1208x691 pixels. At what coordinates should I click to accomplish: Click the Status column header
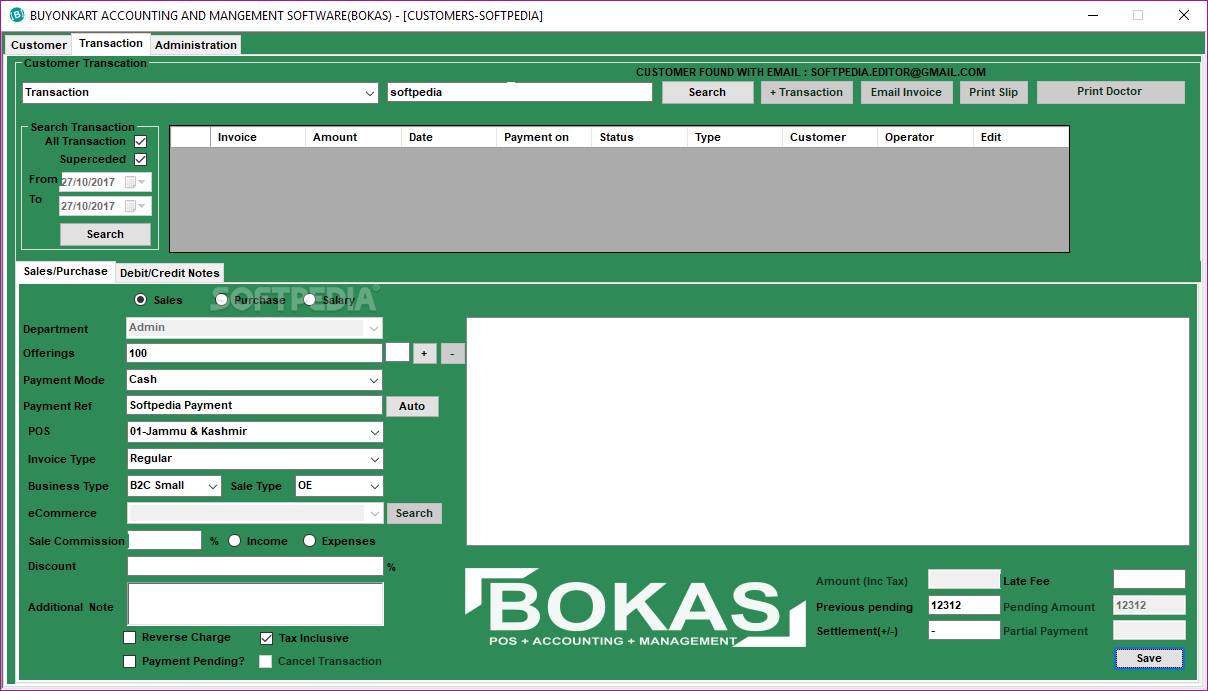point(640,137)
